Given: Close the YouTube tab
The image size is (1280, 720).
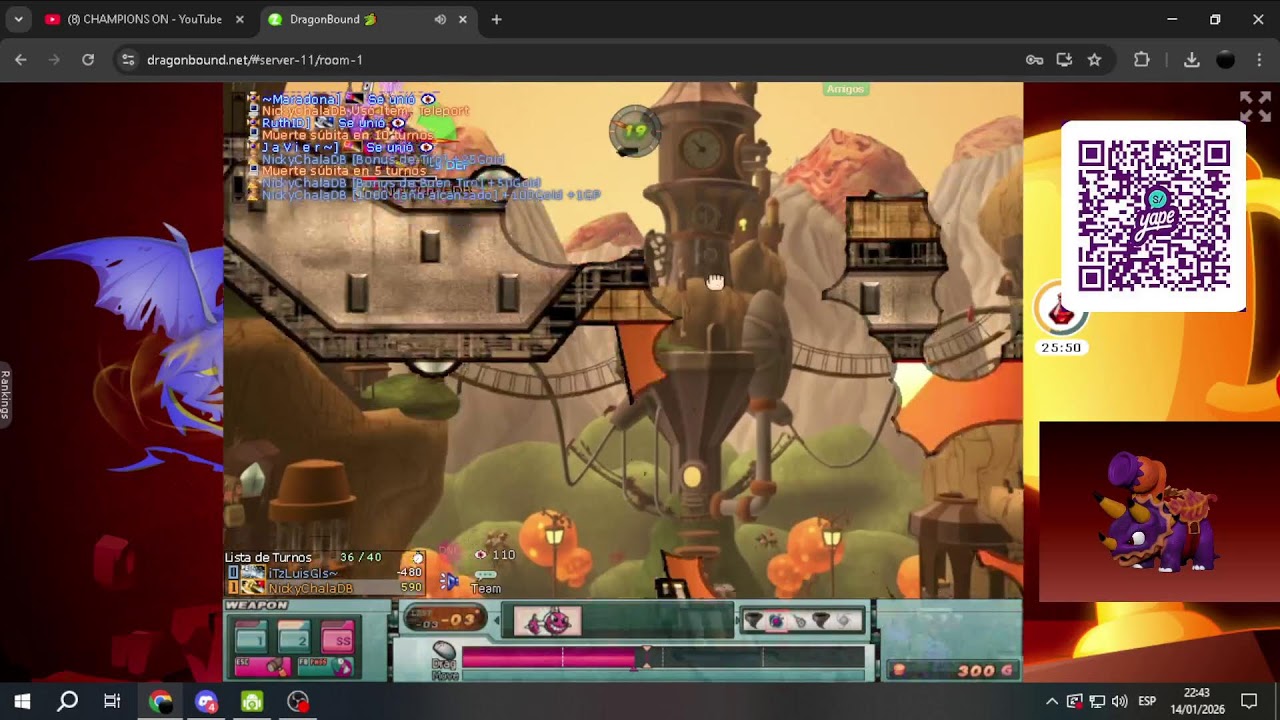Looking at the screenshot, I should [239, 19].
